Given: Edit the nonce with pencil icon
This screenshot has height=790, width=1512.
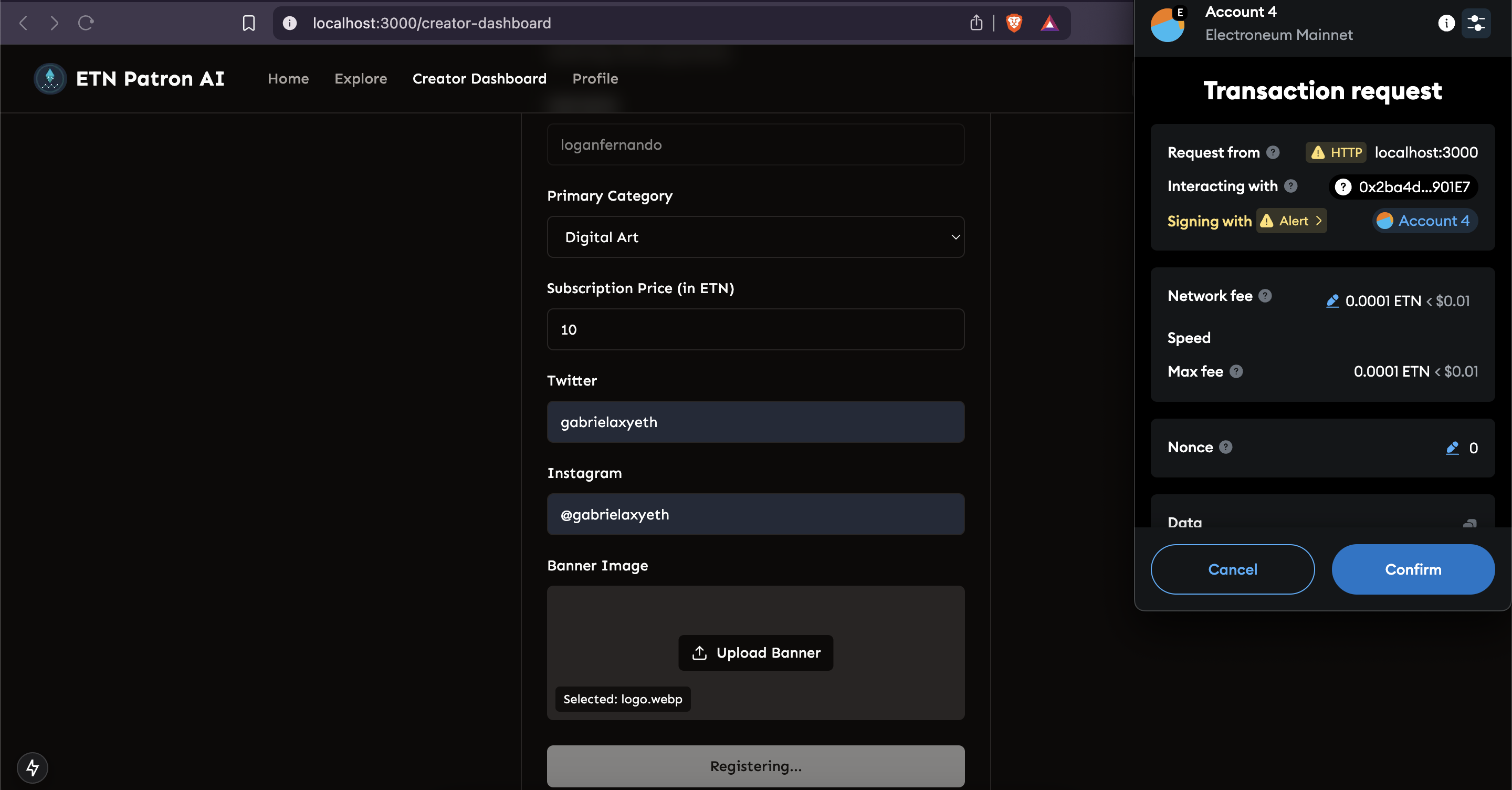Looking at the screenshot, I should pos(1452,448).
